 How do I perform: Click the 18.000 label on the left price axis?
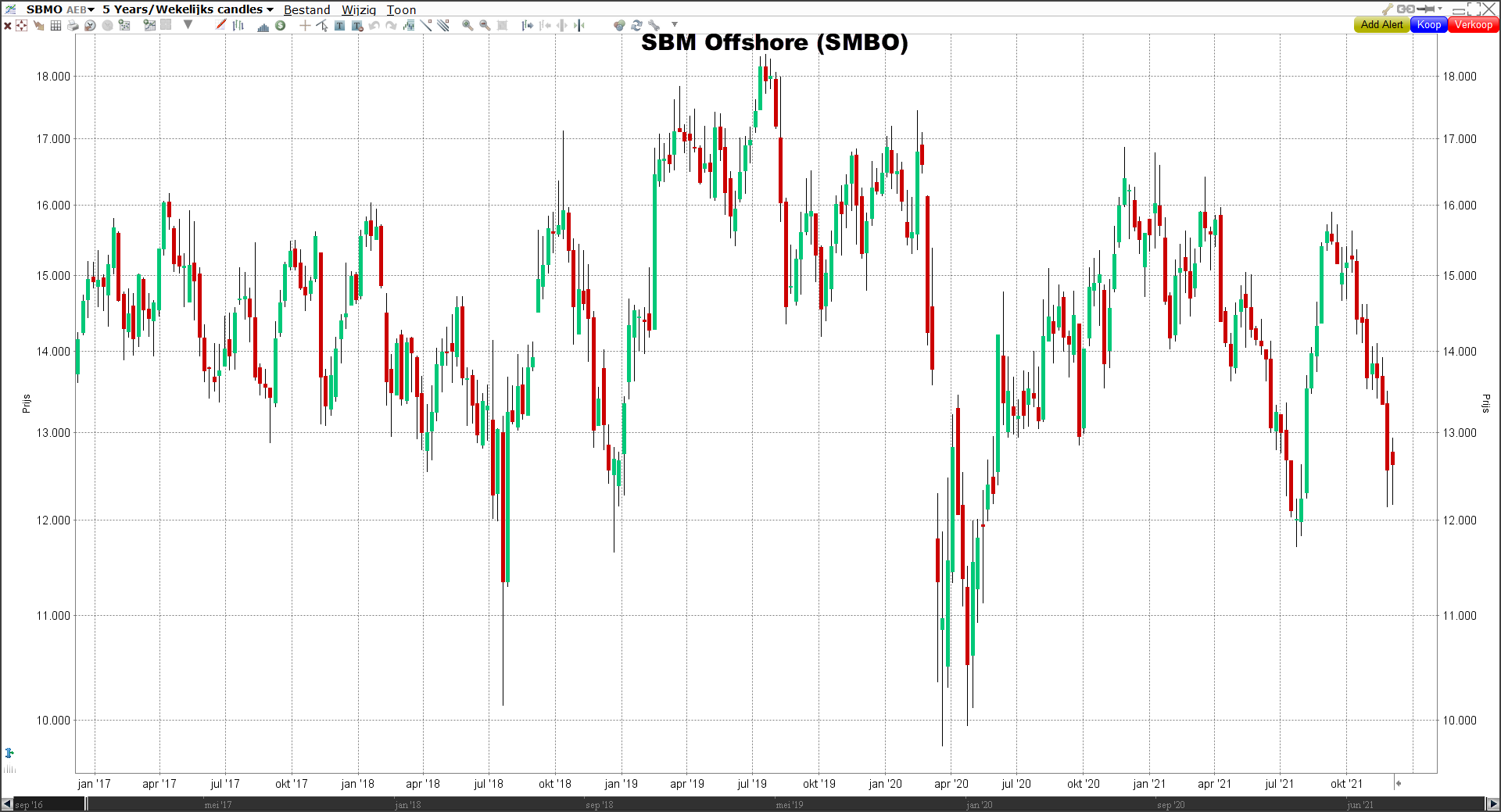coord(53,77)
